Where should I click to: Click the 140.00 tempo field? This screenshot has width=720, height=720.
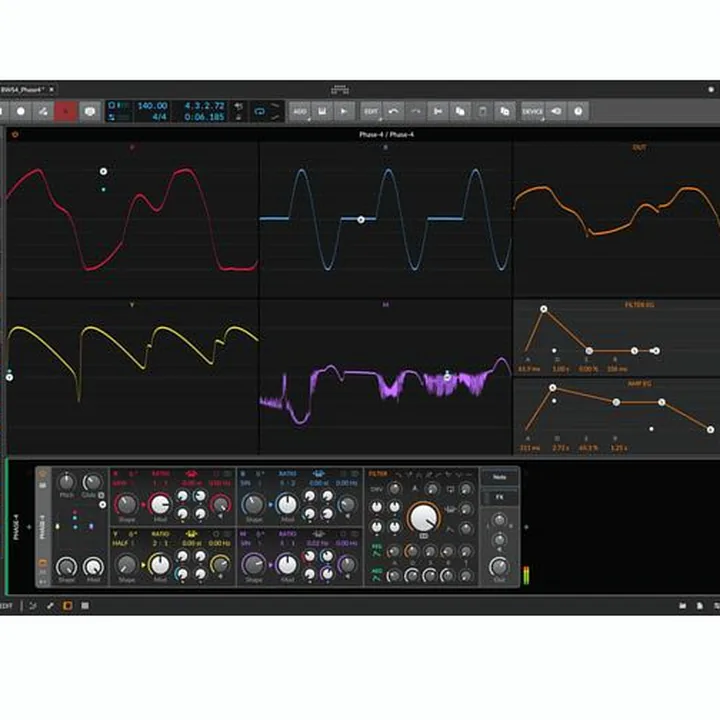[x=152, y=106]
